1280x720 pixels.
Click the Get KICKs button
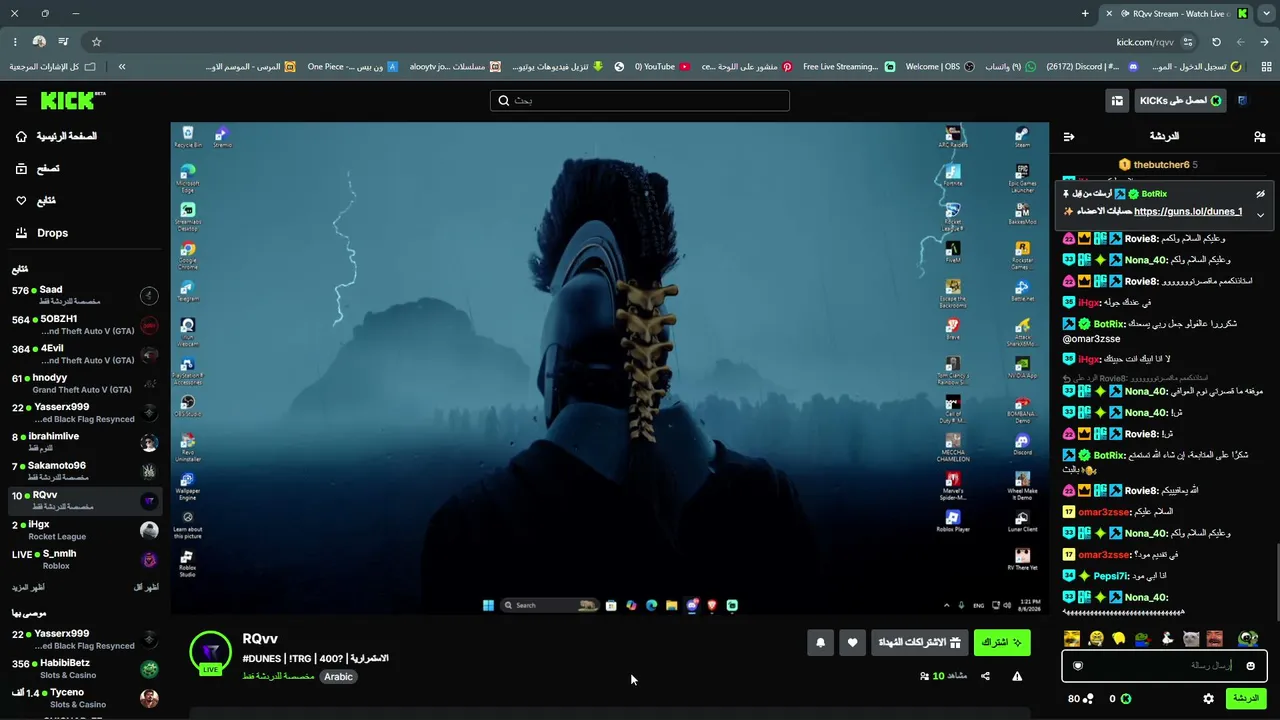point(1180,101)
